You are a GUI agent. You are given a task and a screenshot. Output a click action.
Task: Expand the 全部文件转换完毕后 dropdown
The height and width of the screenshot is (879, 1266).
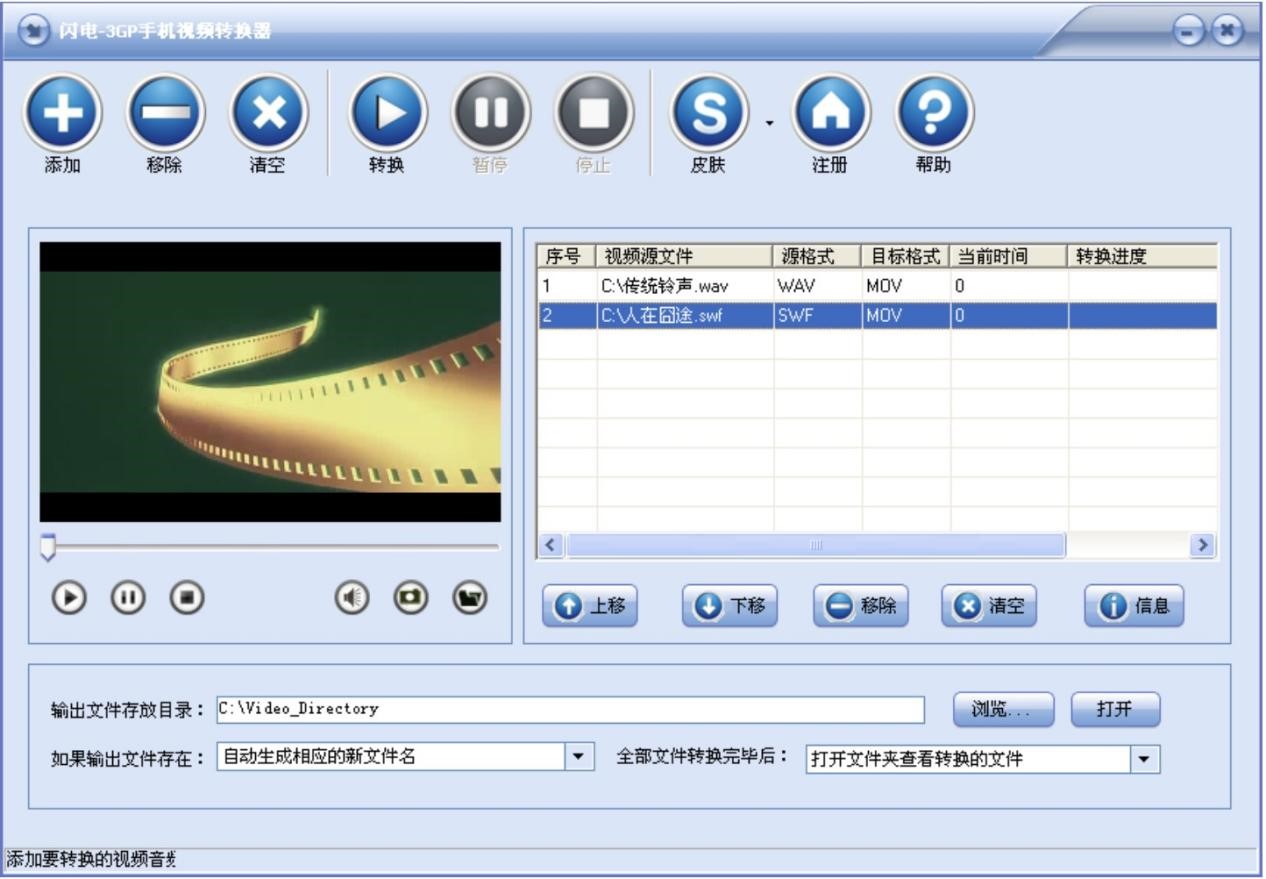pos(1145,759)
